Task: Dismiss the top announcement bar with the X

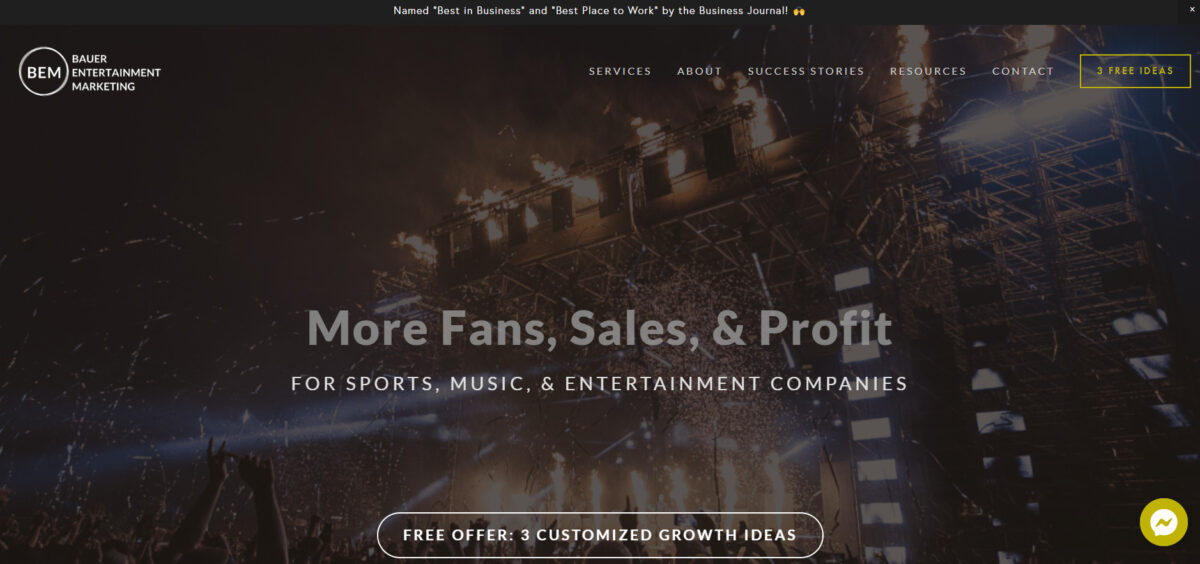Action: [x=1192, y=9]
